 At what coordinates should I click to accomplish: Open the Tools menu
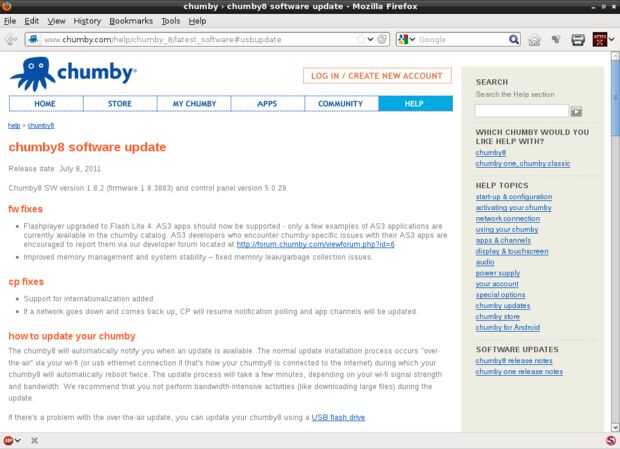coord(171,21)
